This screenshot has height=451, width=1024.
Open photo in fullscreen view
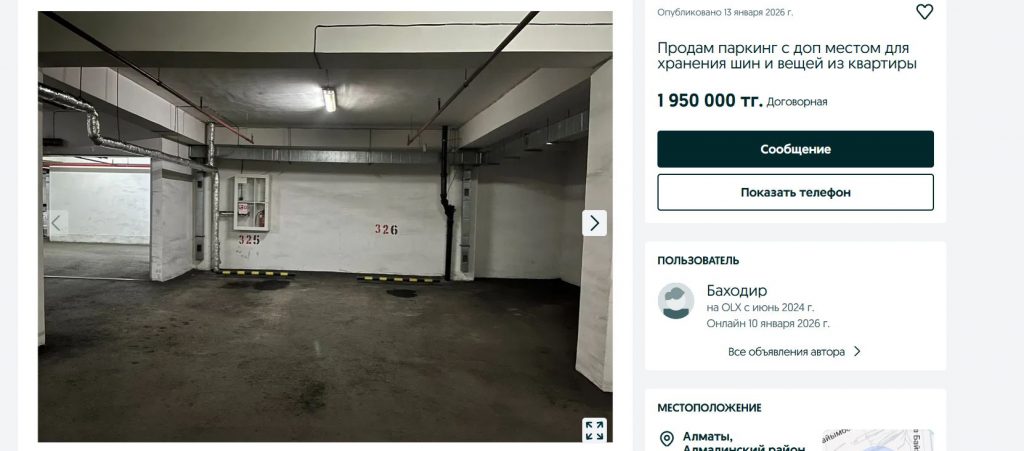pos(594,430)
